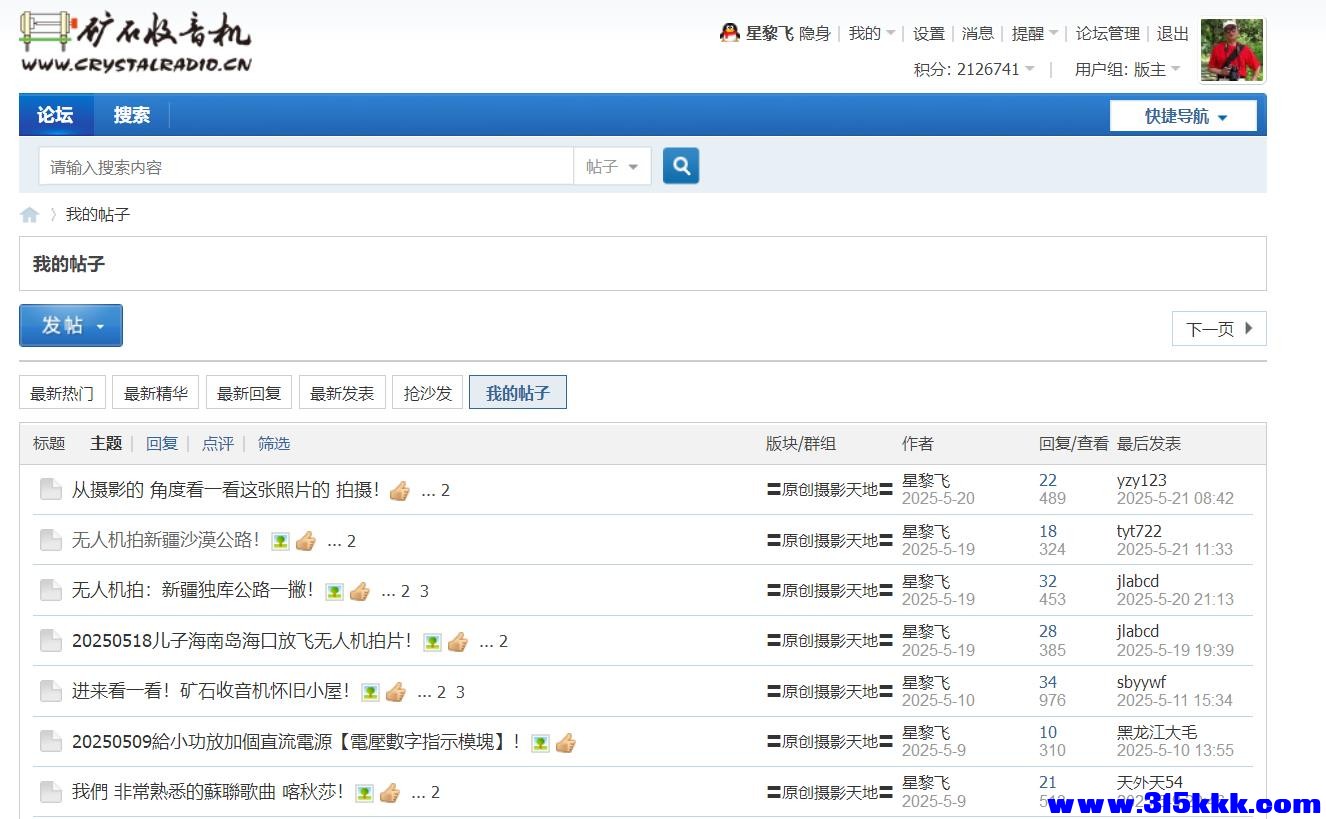Click the image icon on 进来看一看 thread
Image resolution: width=1326 pixels, height=819 pixels.
[369, 691]
